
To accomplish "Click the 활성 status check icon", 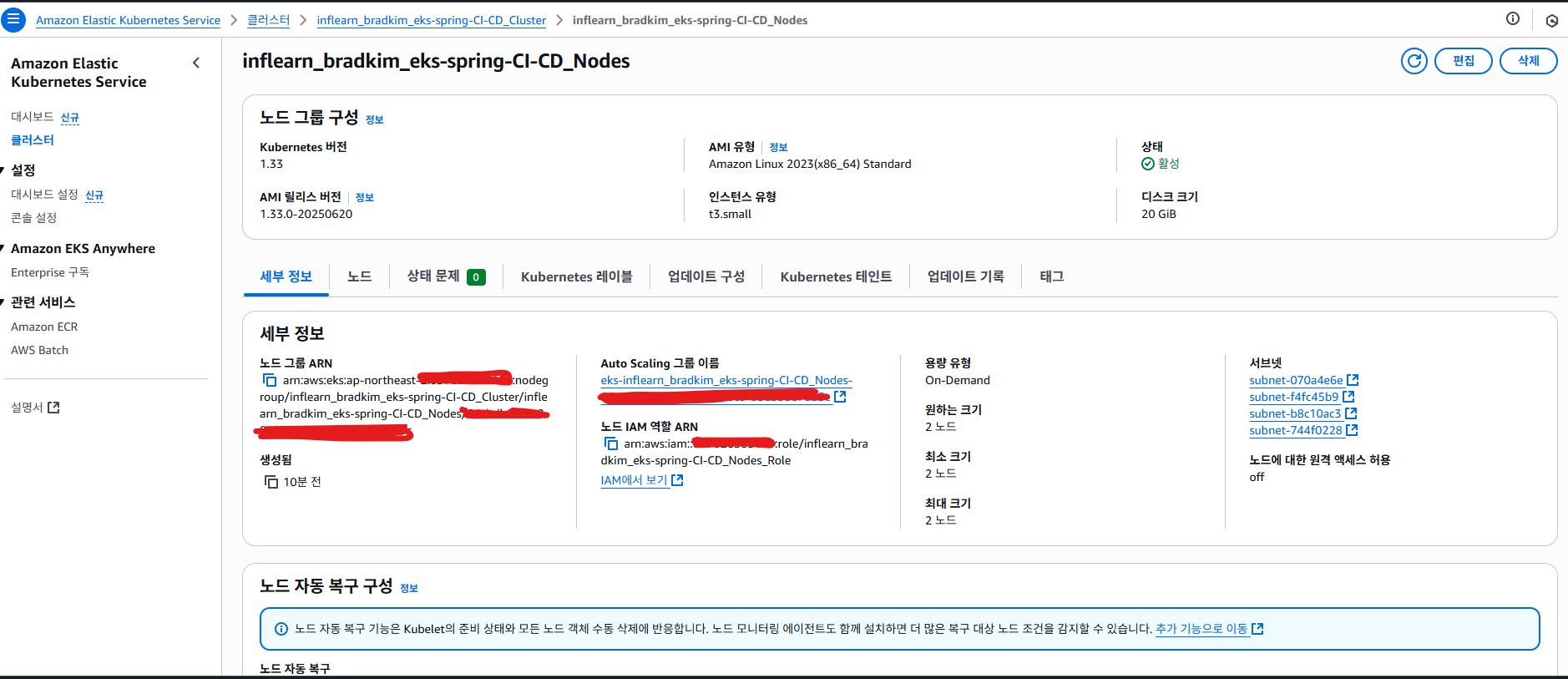I will coord(1148,164).
